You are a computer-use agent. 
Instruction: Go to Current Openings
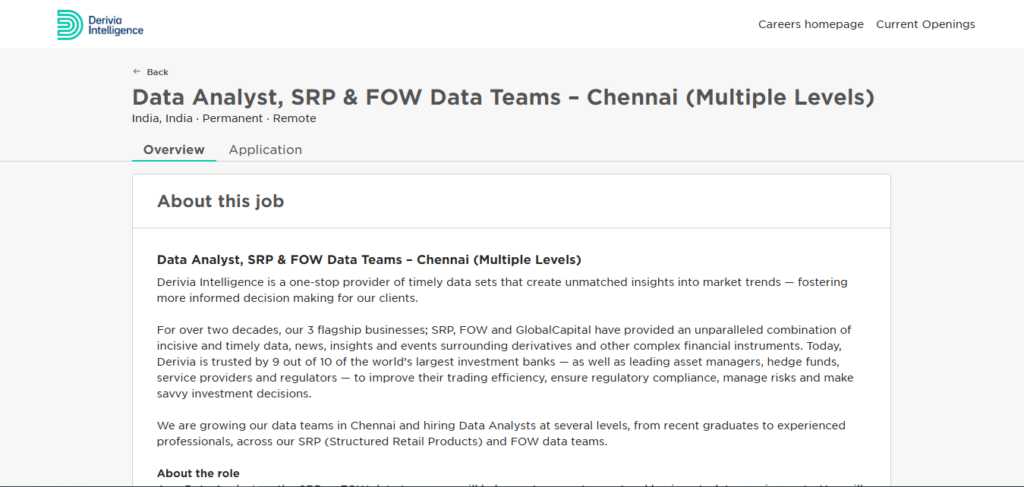coord(925,24)
